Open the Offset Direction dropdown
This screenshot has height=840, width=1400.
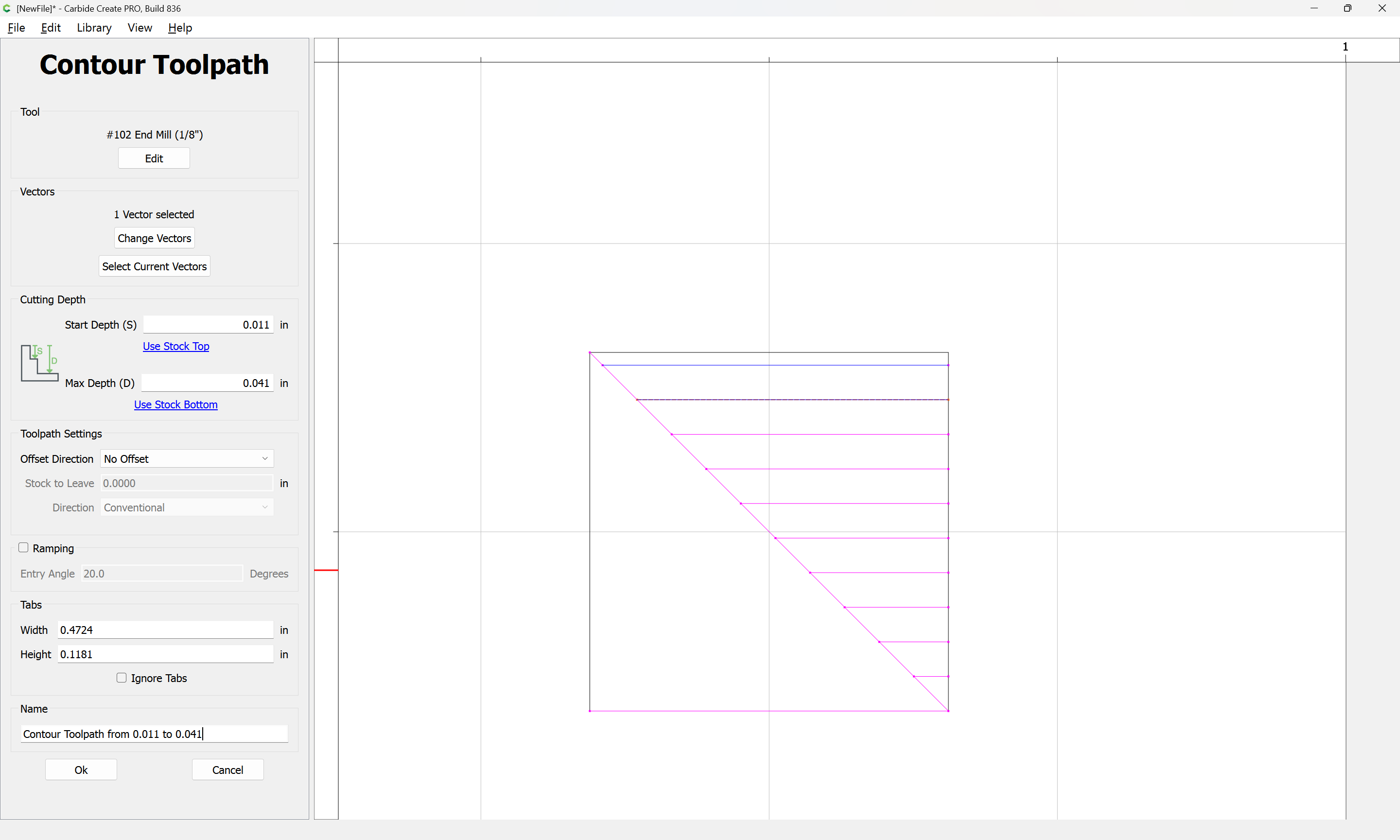click(187, 459)
